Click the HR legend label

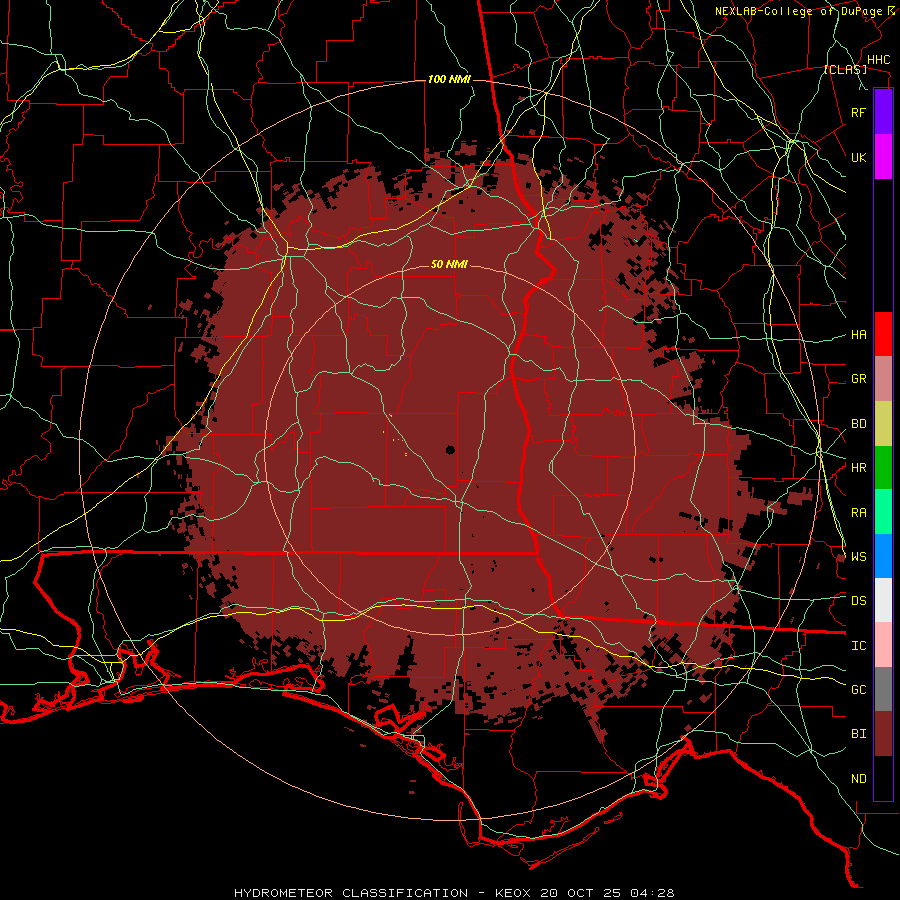pyautogui.click(x=859, y=468)
